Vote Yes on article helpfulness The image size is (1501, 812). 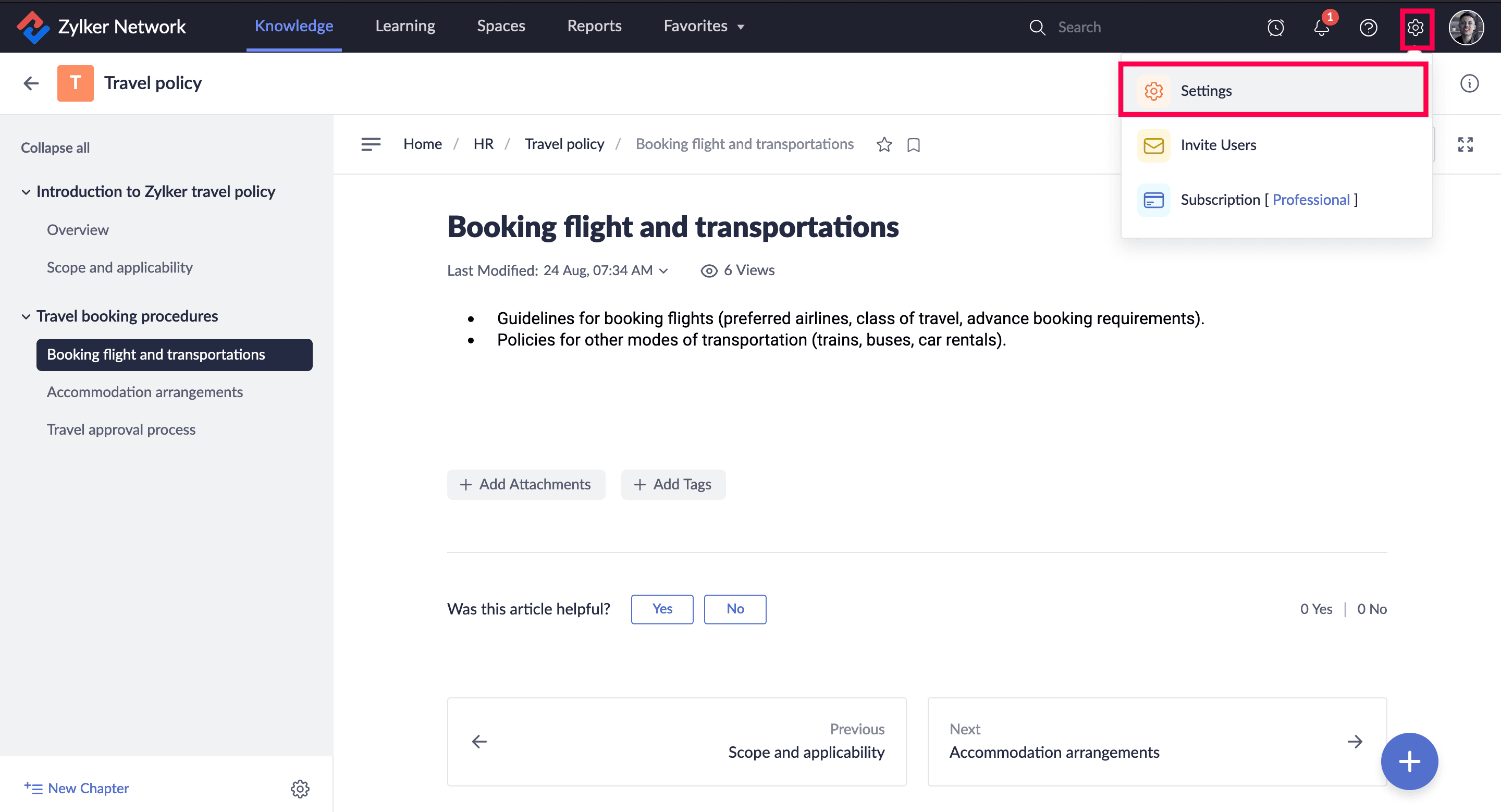click(661, 609)
